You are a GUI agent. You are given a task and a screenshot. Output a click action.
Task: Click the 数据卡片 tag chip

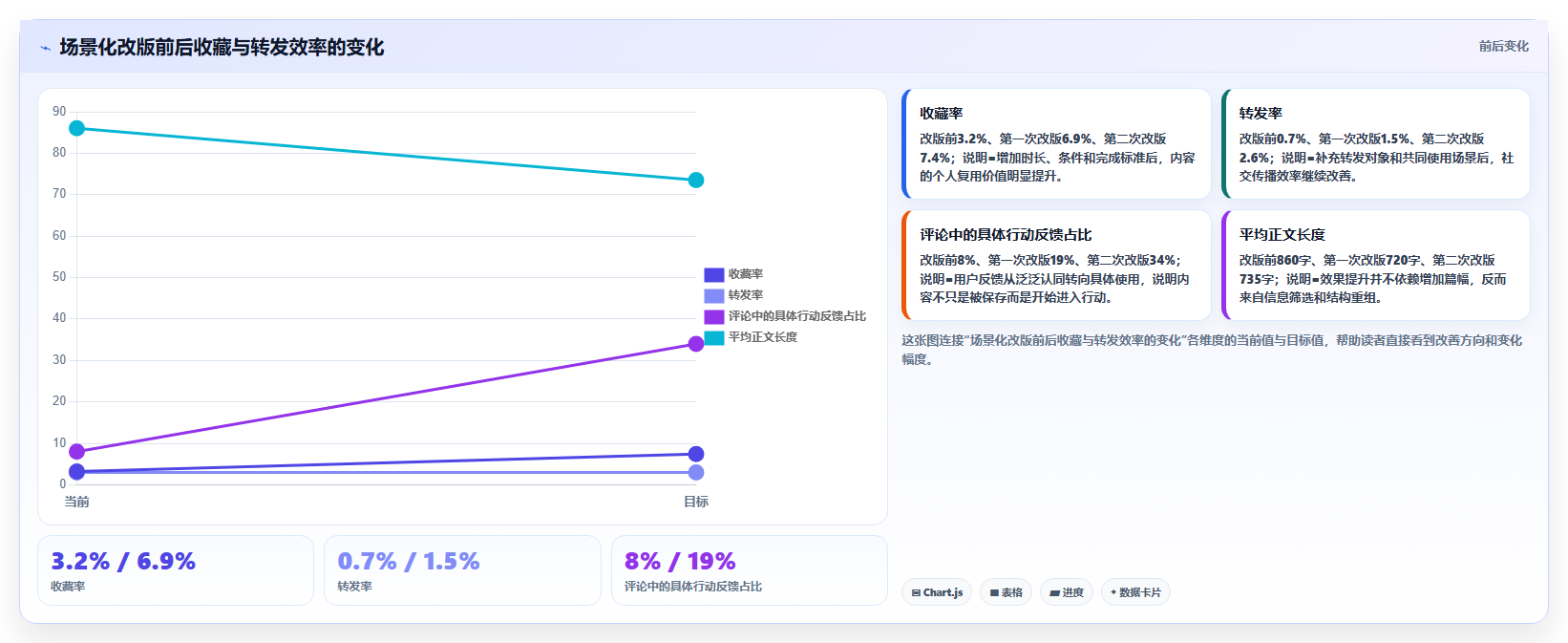(1135, 592)
